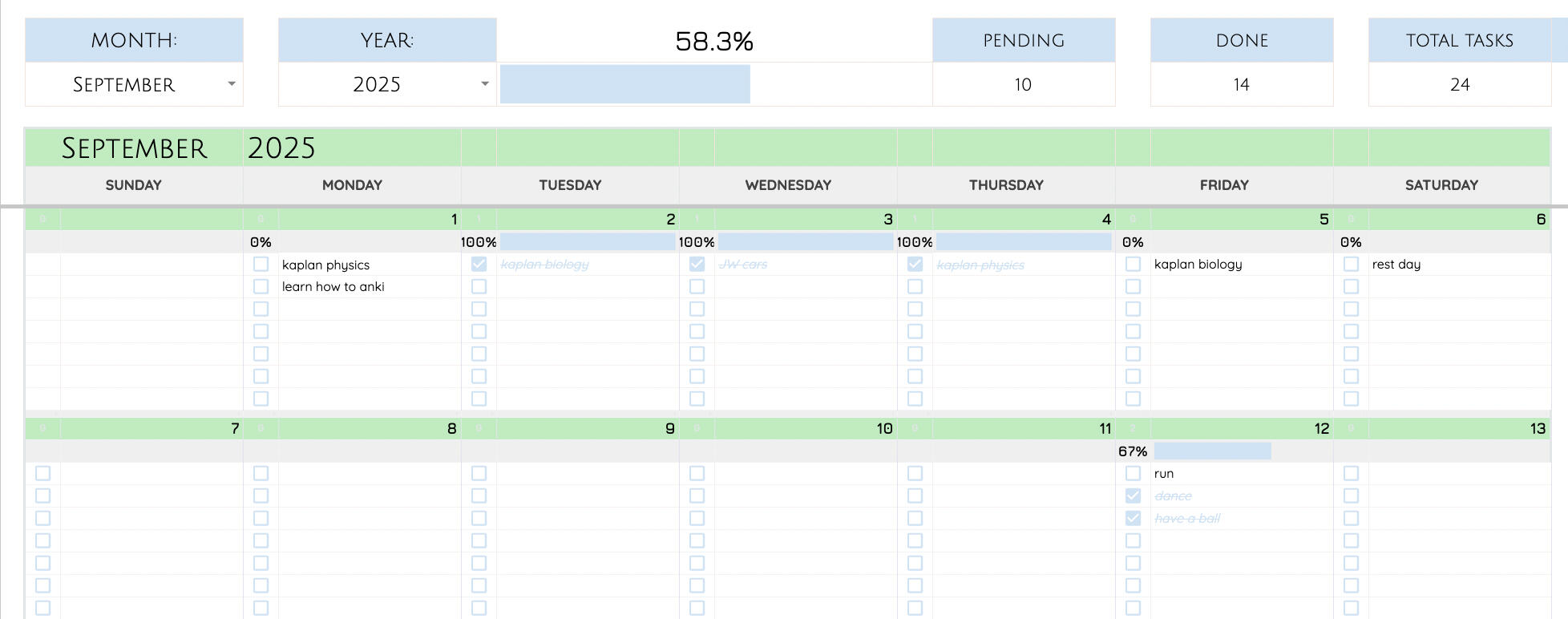This screenshot has width=1568, height=619.
Task: Uncheck the completed kaplan biology task on Tuesday
Action: (x=479, y=264)
